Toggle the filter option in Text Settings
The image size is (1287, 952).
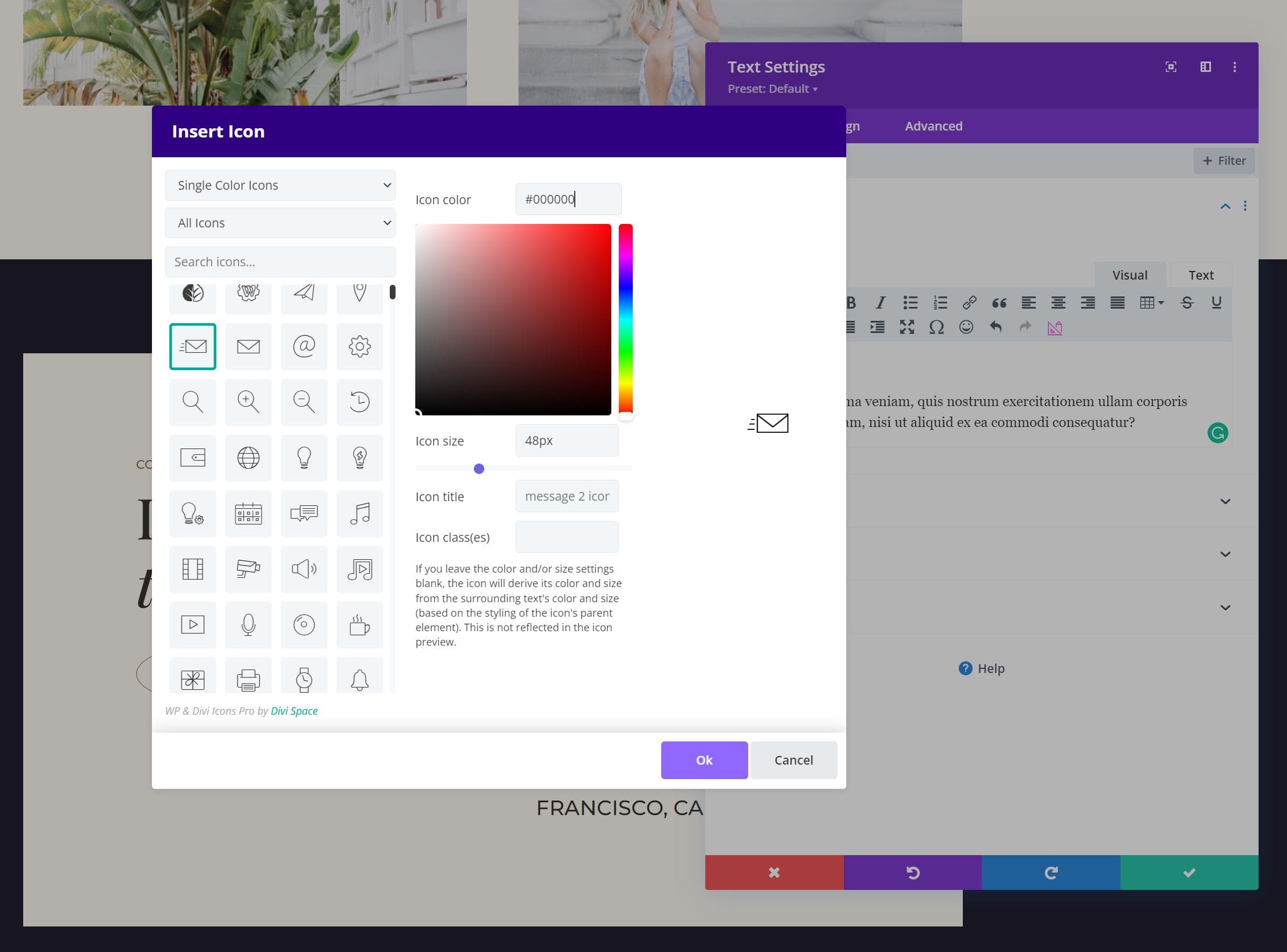(x=1223, y=160)
